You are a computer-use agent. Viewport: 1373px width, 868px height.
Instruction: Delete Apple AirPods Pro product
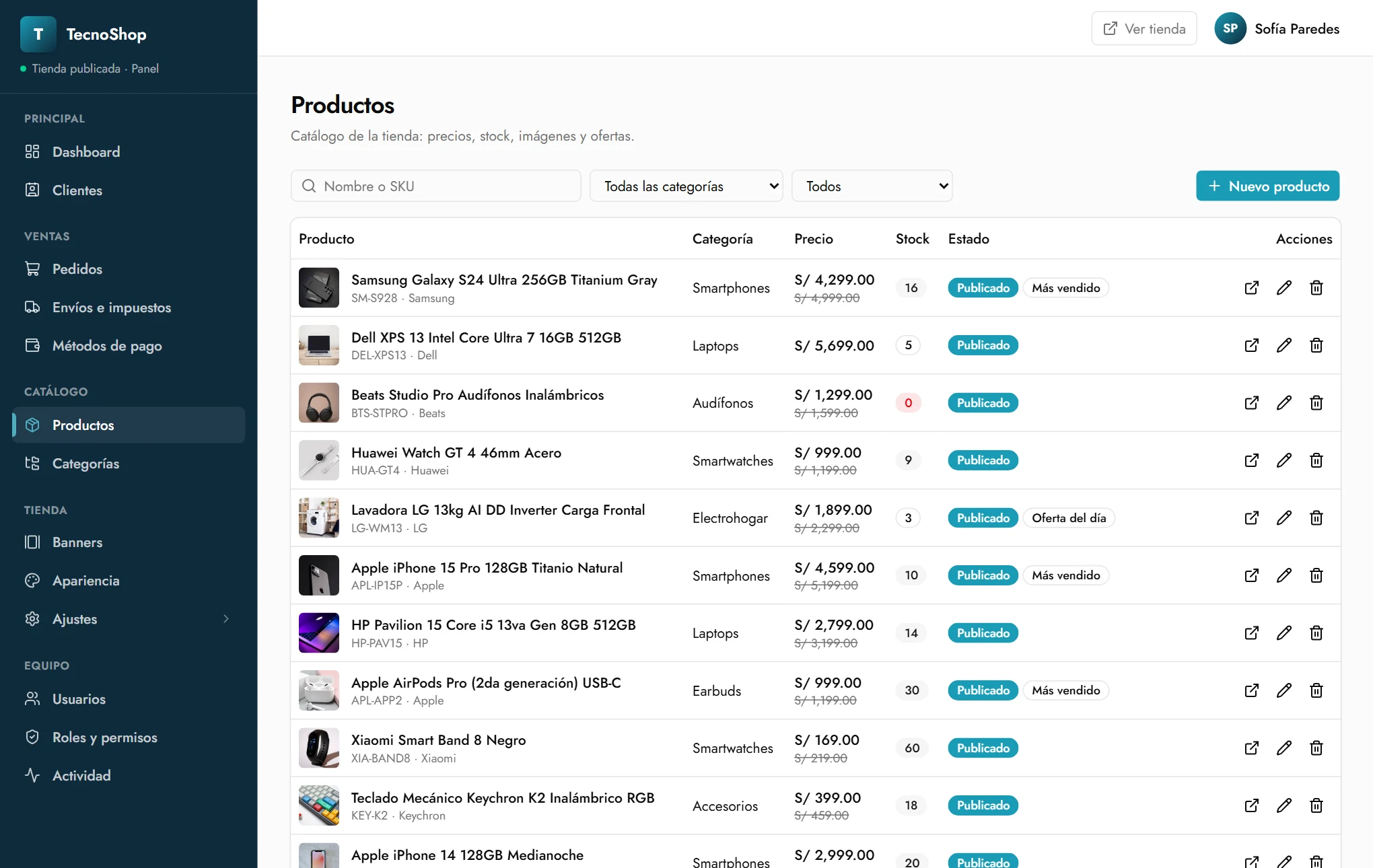tap(1316, 690)
